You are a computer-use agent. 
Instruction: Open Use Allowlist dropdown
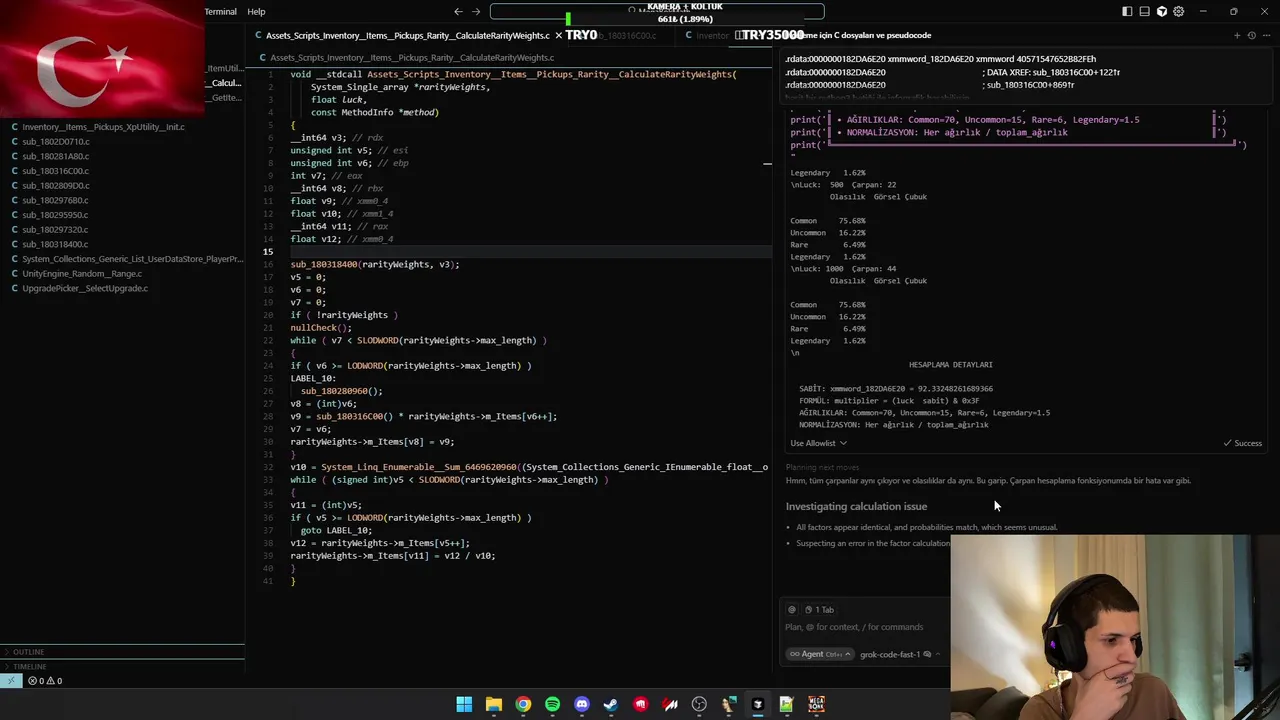click(818, 443)
